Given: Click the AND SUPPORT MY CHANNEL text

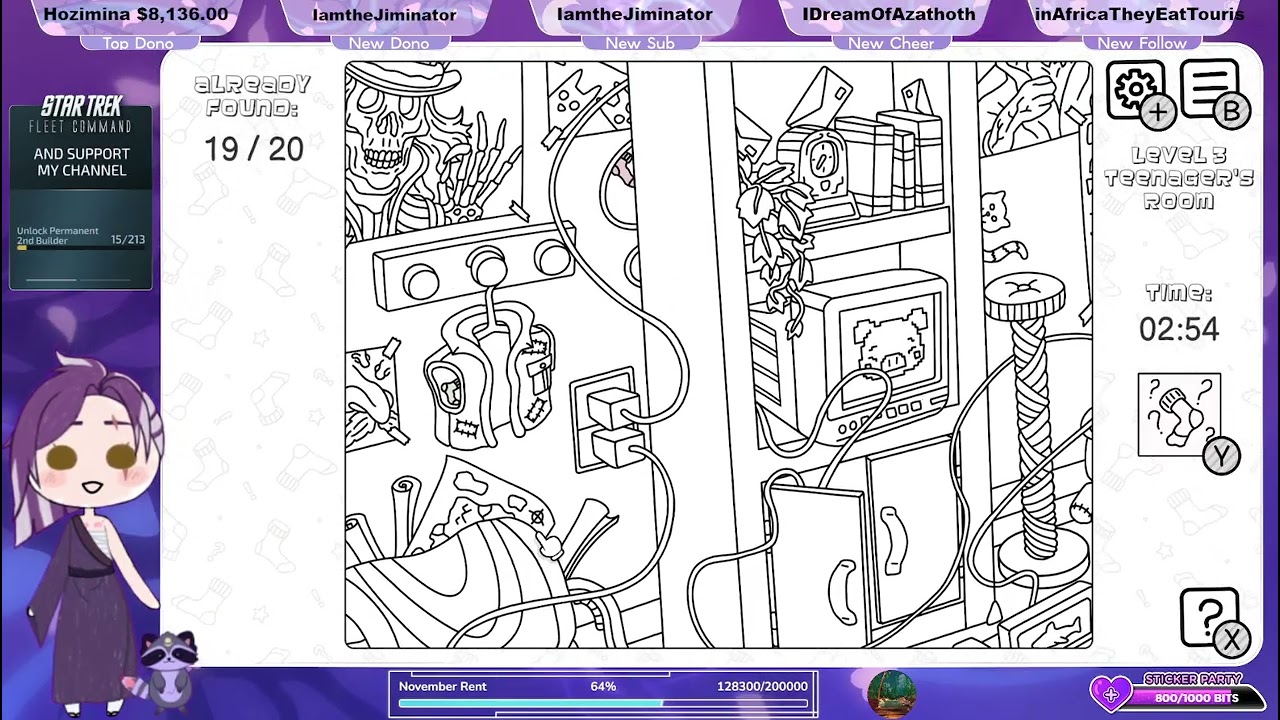Looking at the screenshot, I should tap(82, 162).
